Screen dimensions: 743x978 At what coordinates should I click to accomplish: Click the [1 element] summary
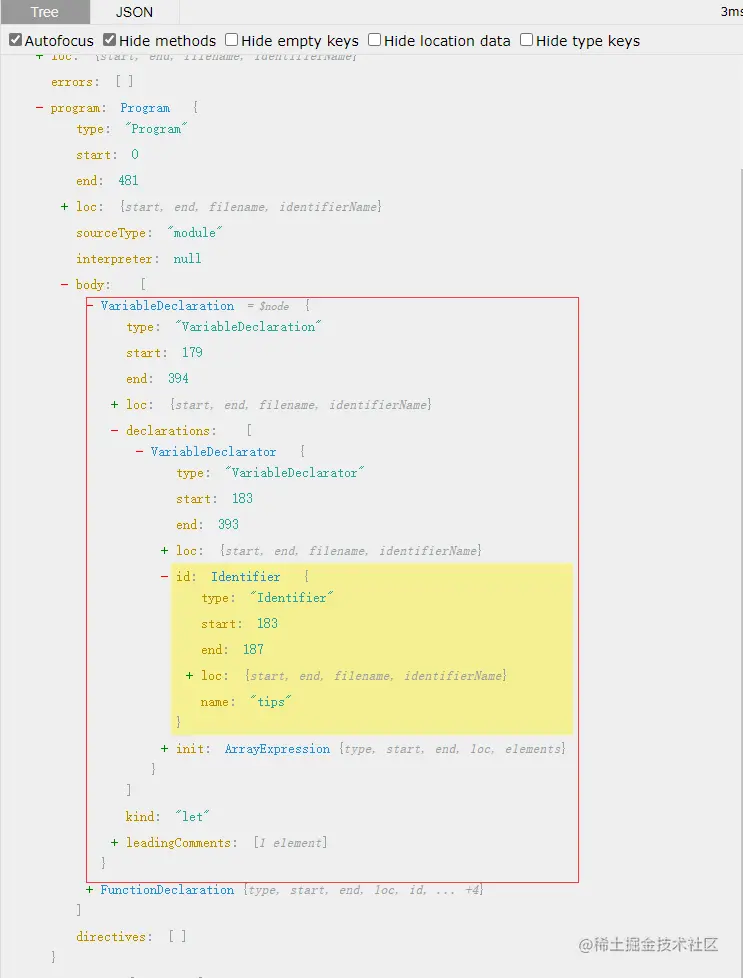point(290,843)
